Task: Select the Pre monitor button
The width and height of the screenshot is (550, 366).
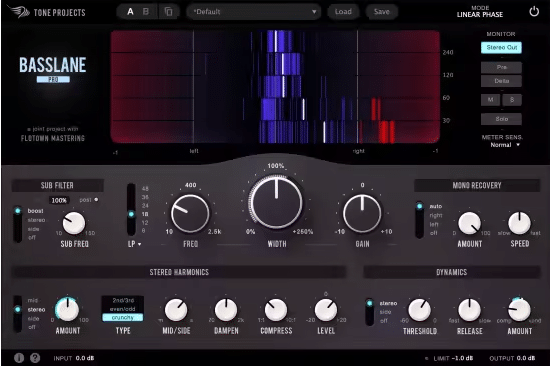Action: click(x=501, y=67)
